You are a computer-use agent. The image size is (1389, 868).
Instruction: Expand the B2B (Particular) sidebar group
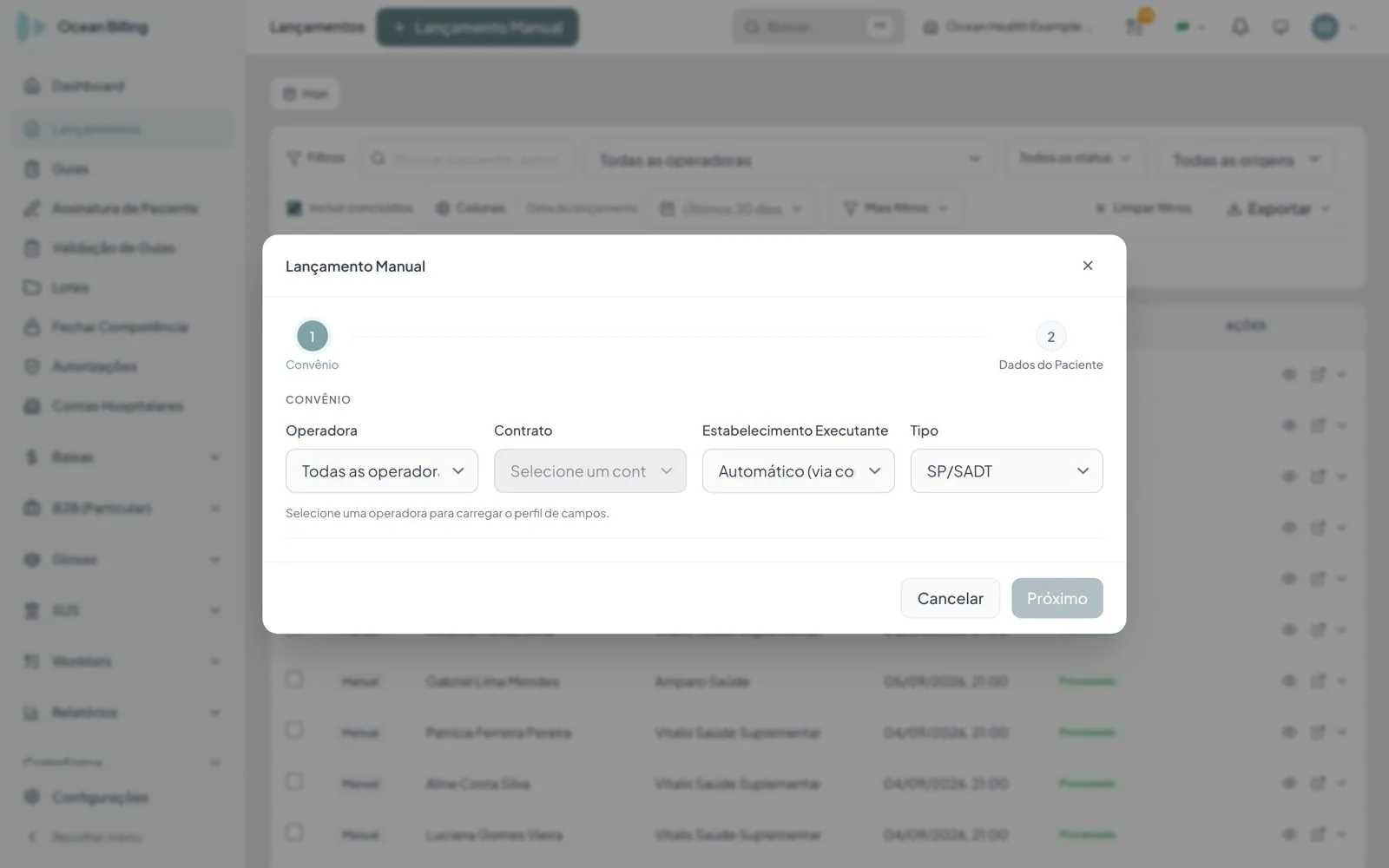(x=215, y=508)
